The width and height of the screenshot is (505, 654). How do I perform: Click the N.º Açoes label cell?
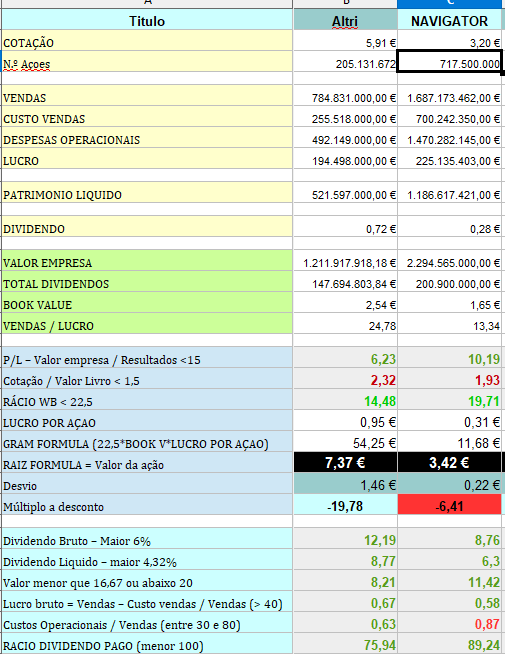click(x=147, y=63)
